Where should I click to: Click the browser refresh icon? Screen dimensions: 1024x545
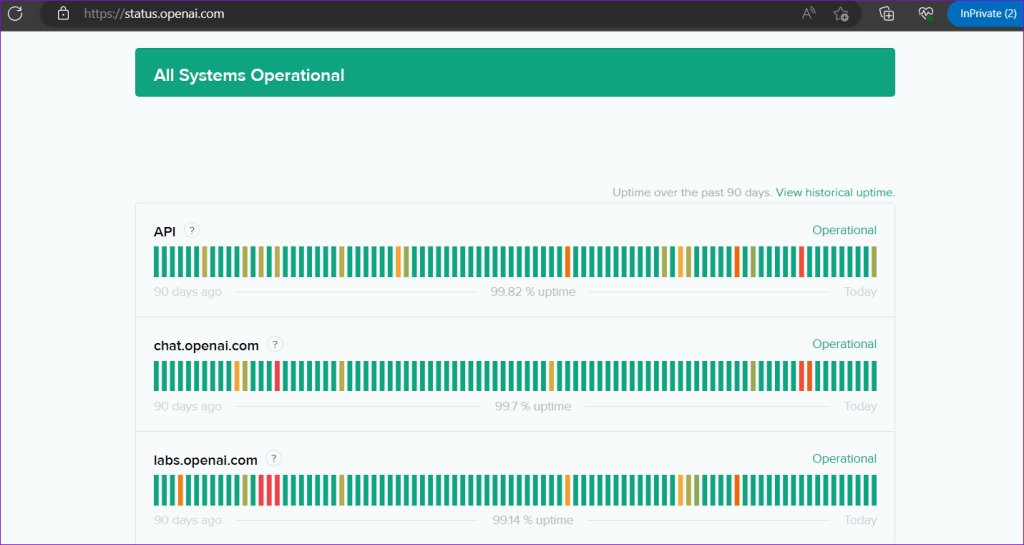click(14, 13)
